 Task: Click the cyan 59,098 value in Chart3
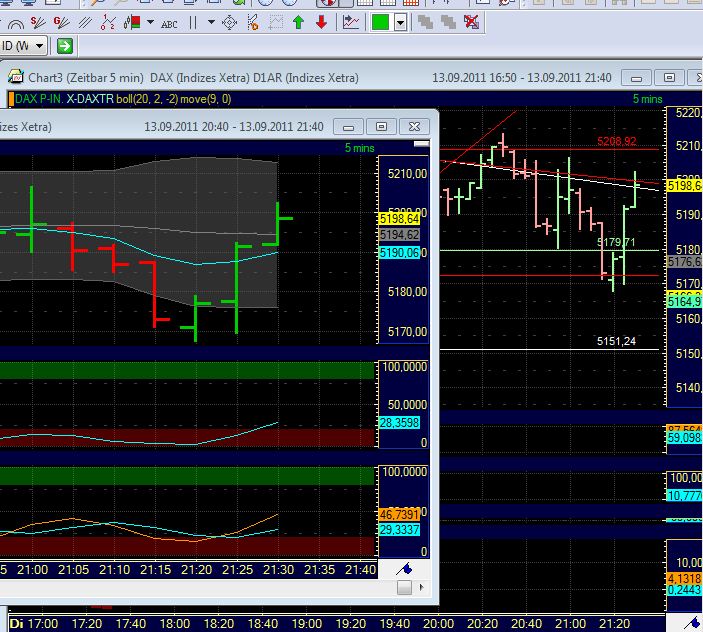point(685,438)
